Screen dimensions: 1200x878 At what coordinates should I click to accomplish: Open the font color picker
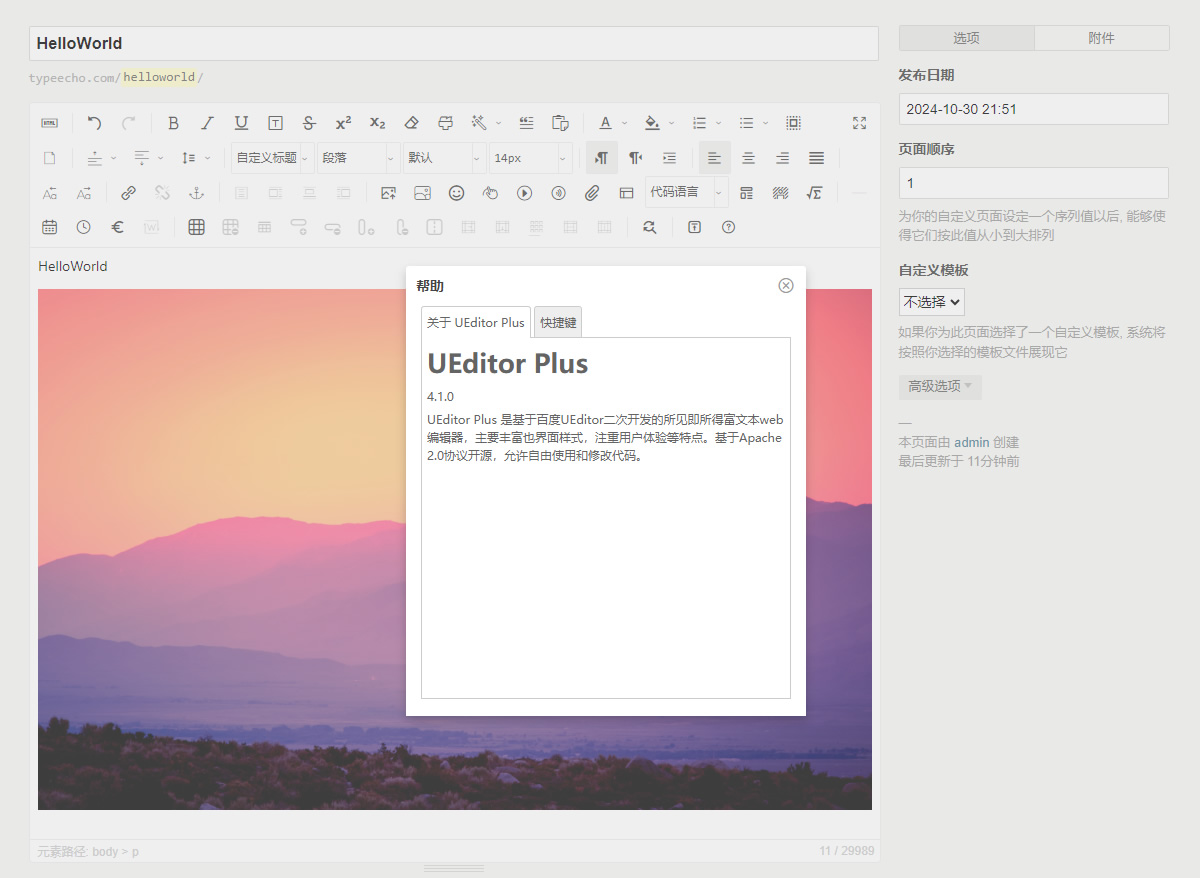tap(605, 123)
